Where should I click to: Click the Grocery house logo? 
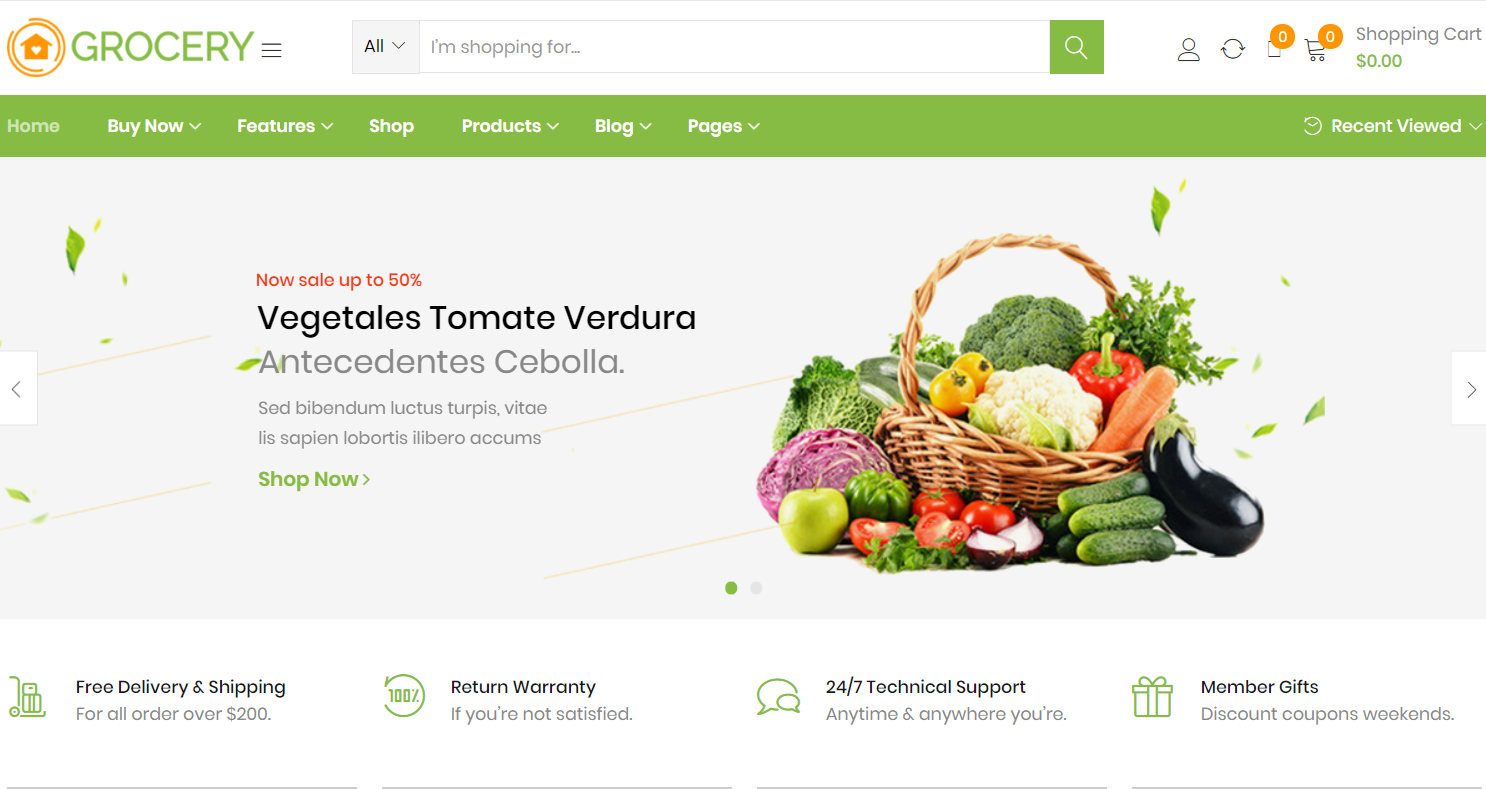coord(131,47)
